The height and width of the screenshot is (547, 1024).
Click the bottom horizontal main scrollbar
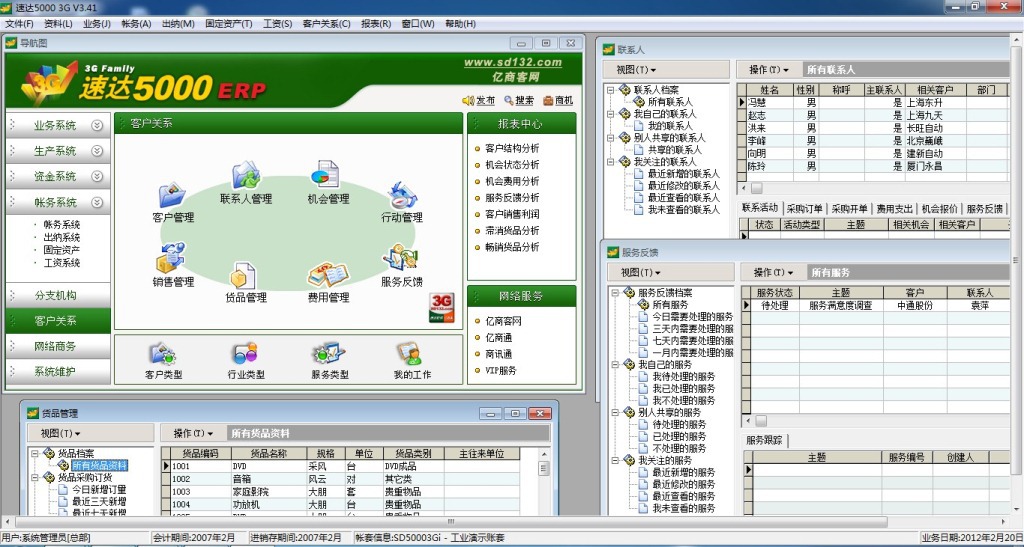click(x=451, y=522)
